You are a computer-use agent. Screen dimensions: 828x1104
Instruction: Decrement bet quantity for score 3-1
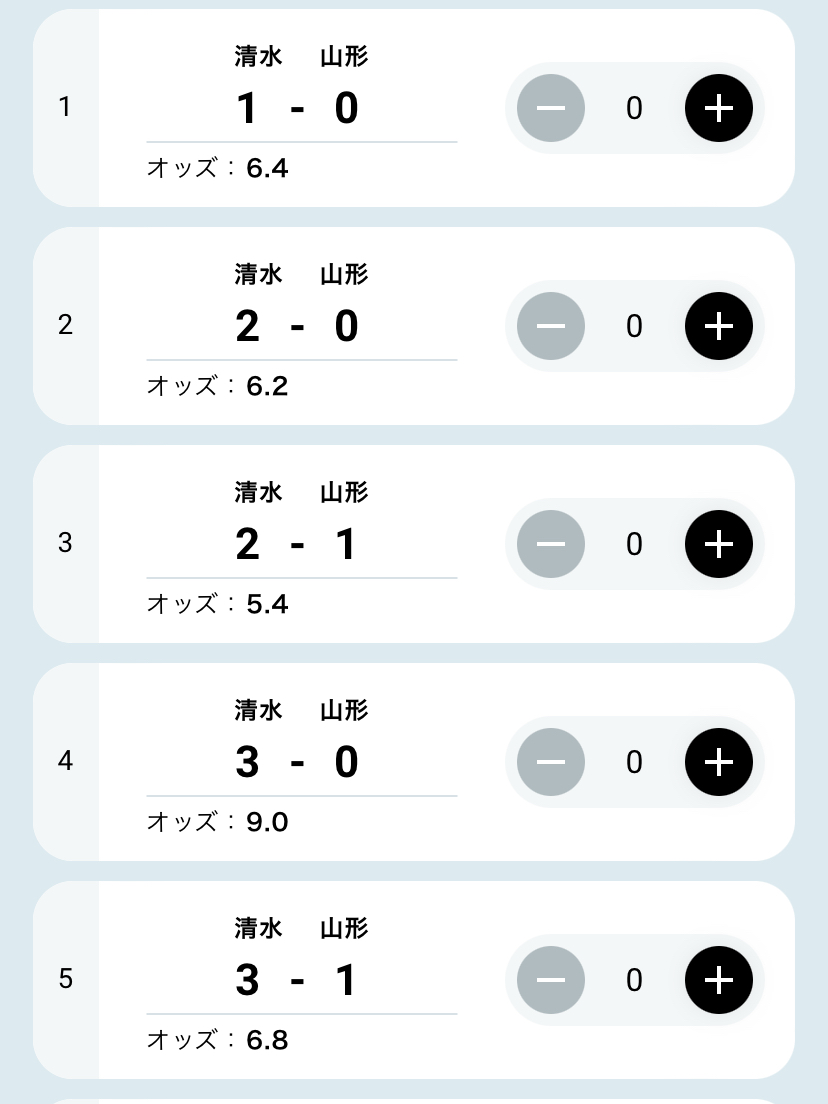[x=551, y=980]
